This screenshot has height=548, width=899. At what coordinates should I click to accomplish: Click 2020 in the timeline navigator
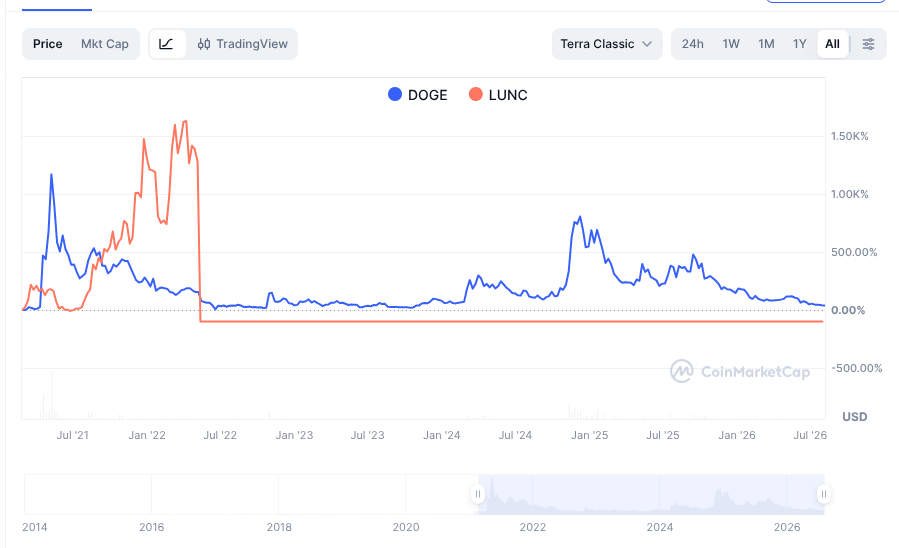406,527
